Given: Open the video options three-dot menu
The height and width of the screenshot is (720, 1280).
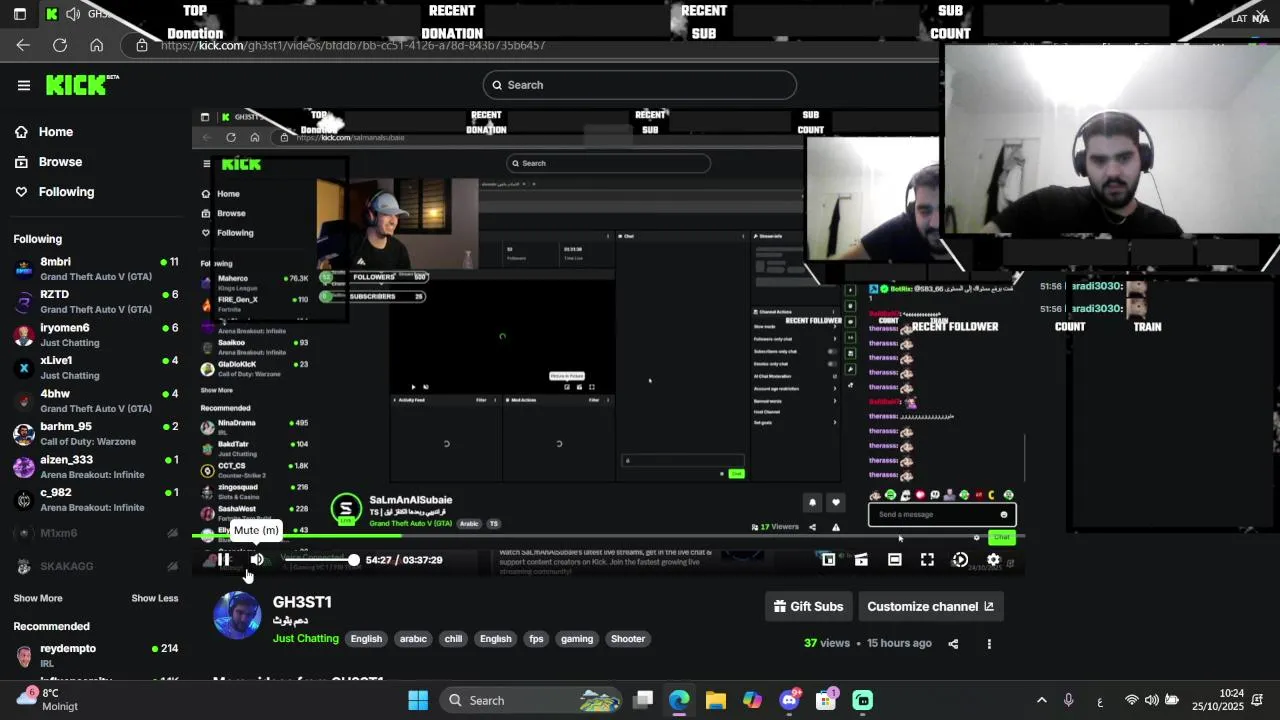Looking at the screenshot, I should (989, 644).
